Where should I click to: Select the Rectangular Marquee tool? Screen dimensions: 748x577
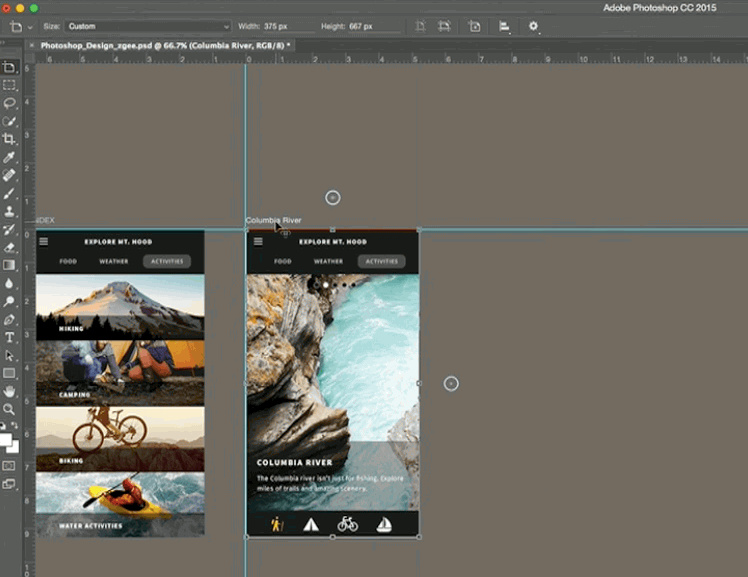(x=10, y=85)
